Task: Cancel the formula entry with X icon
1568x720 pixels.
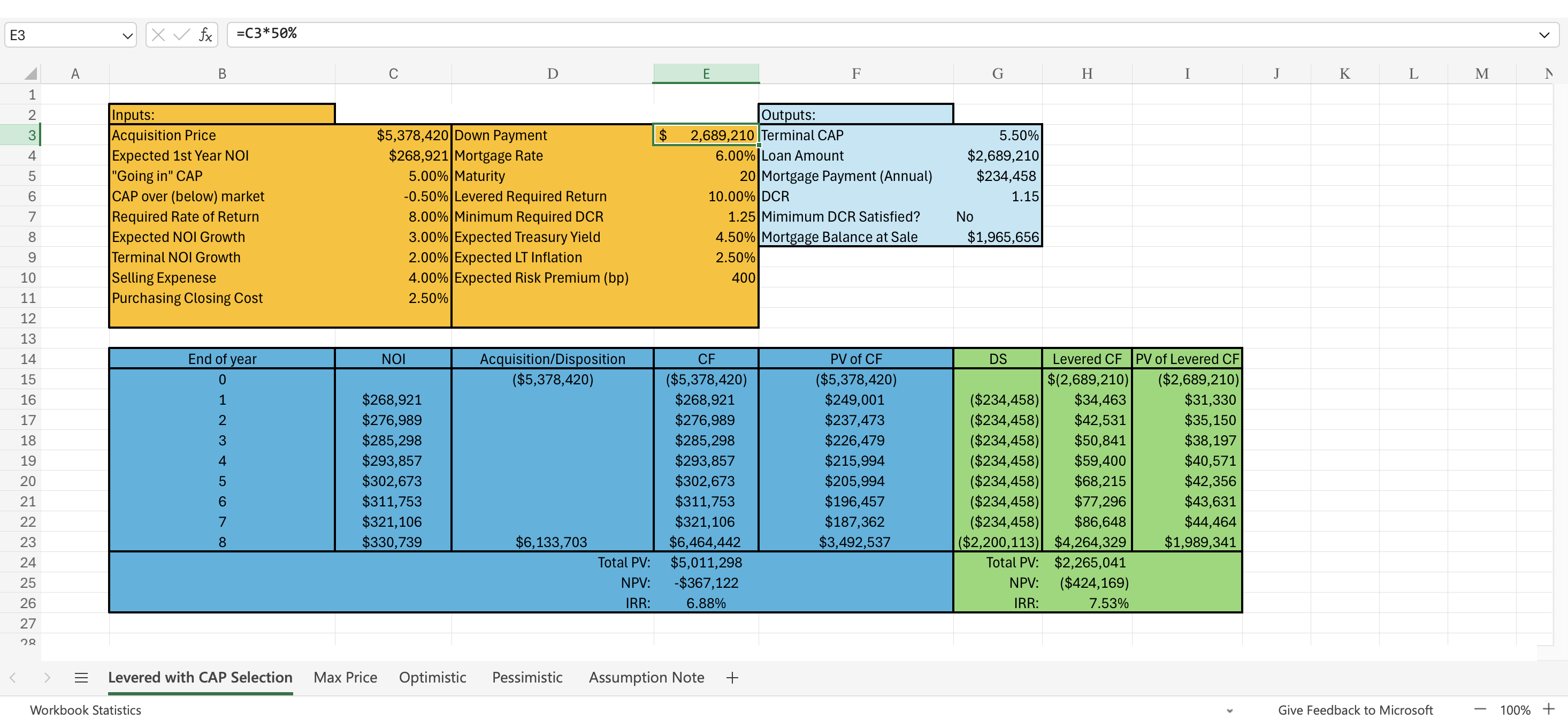Action: point(158,35)
